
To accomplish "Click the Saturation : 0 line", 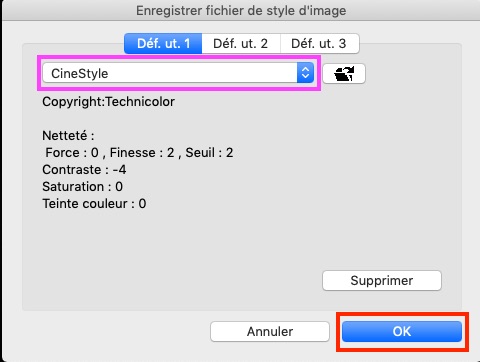I will tap(82, 187).
